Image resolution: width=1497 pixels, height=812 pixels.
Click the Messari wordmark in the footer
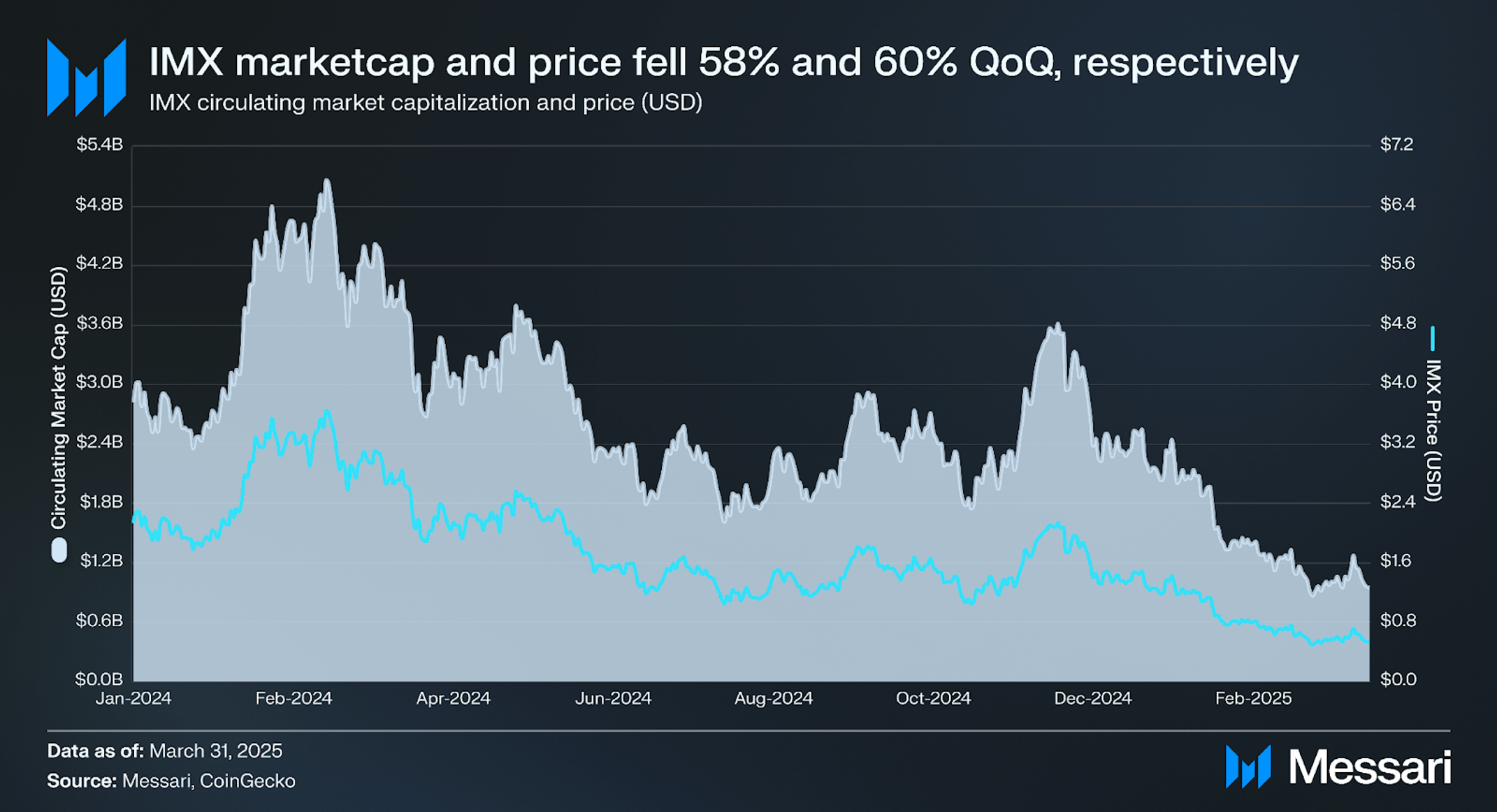[x=1370, y=767]
